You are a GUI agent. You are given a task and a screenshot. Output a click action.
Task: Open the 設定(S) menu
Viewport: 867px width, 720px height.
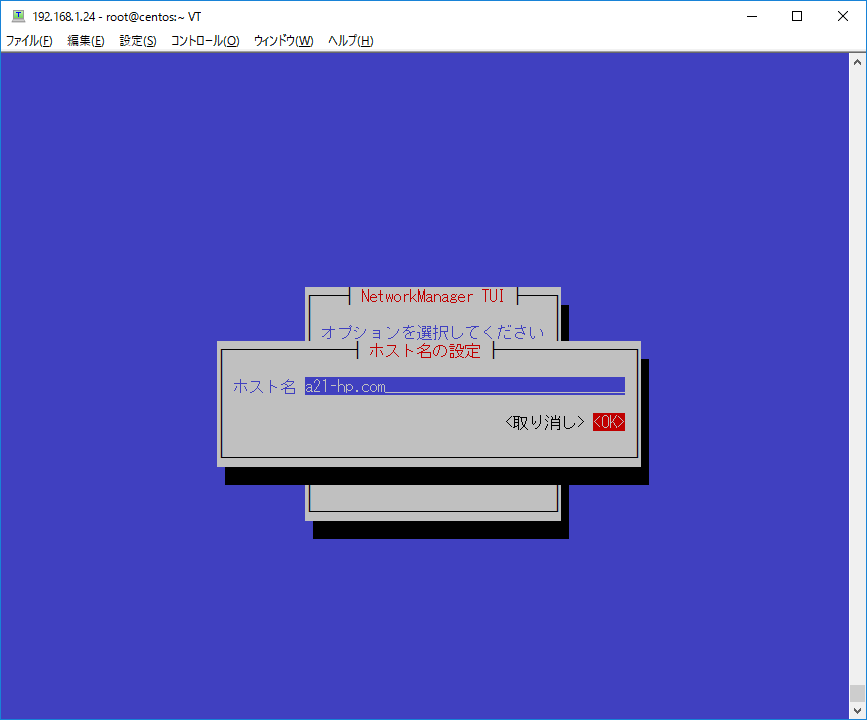click(138, 41)
